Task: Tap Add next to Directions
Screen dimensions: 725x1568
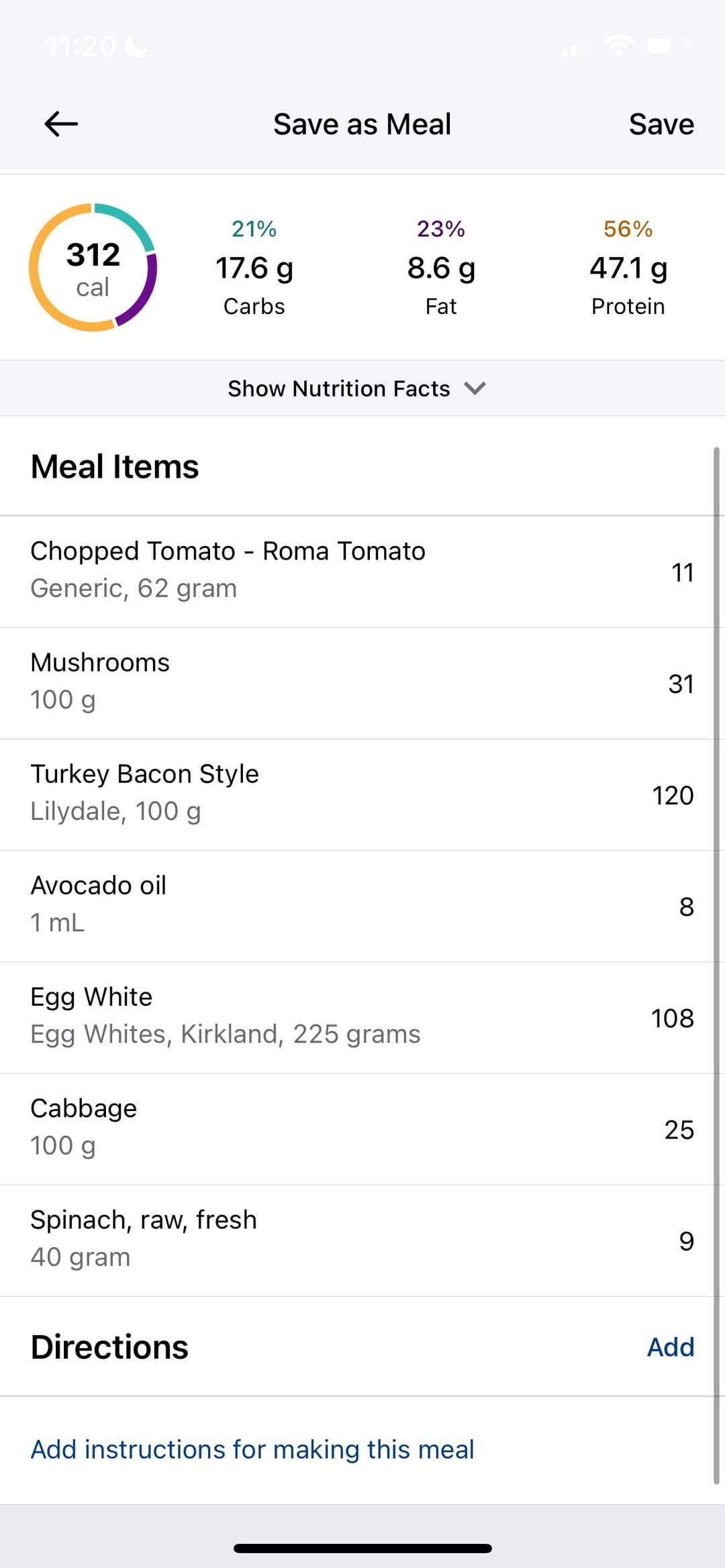Action: [670, 1347]
